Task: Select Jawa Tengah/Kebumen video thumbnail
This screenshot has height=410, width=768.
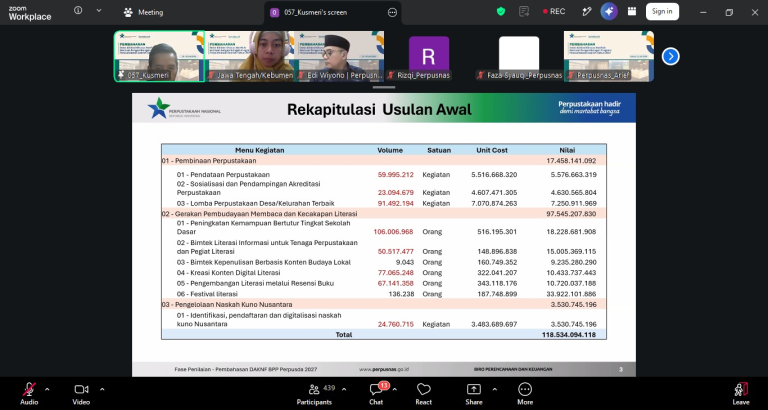Action: pyautogui.click(x=250, y=56)
